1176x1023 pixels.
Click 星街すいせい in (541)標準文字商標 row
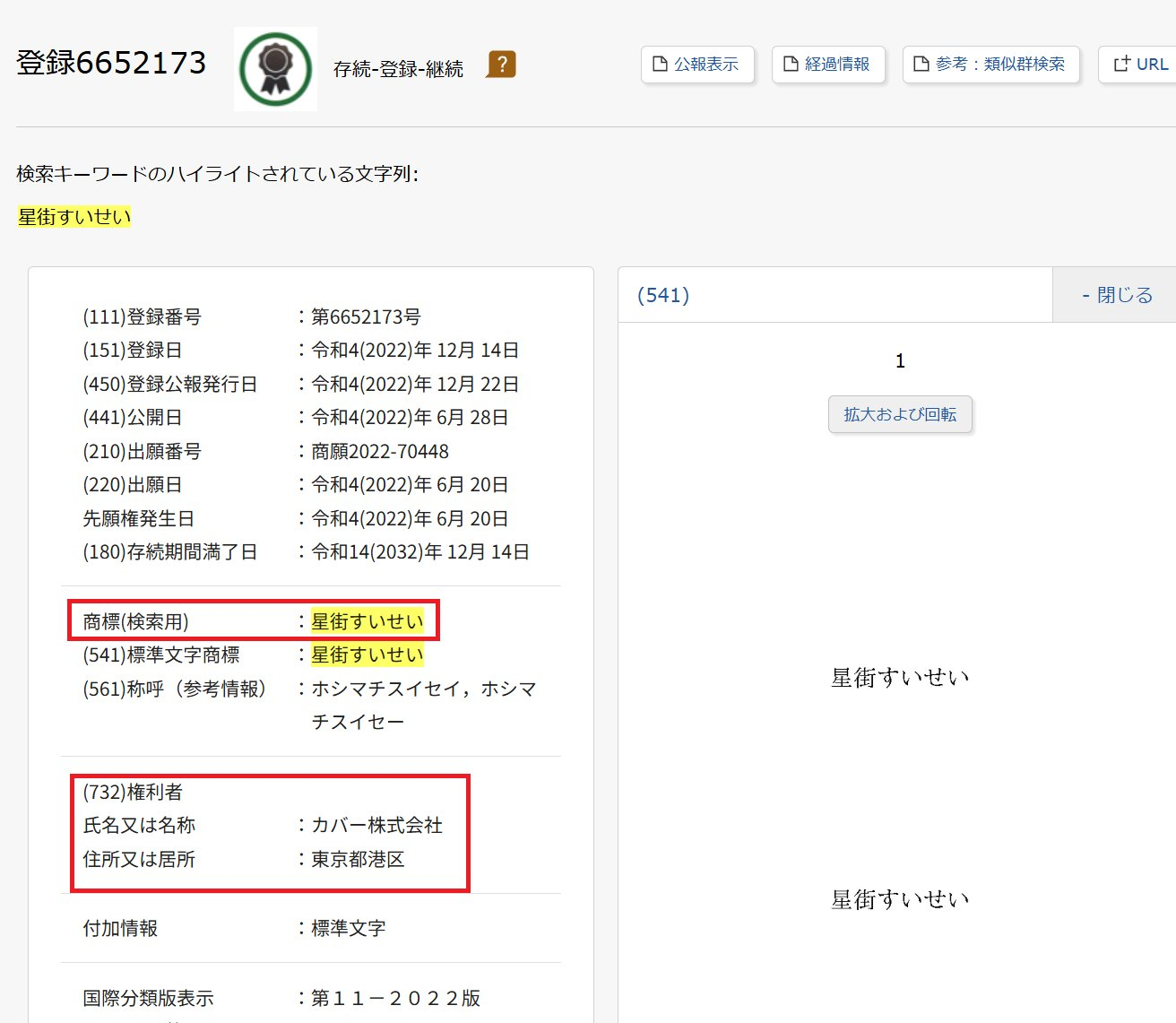click(x=367, y=655)
